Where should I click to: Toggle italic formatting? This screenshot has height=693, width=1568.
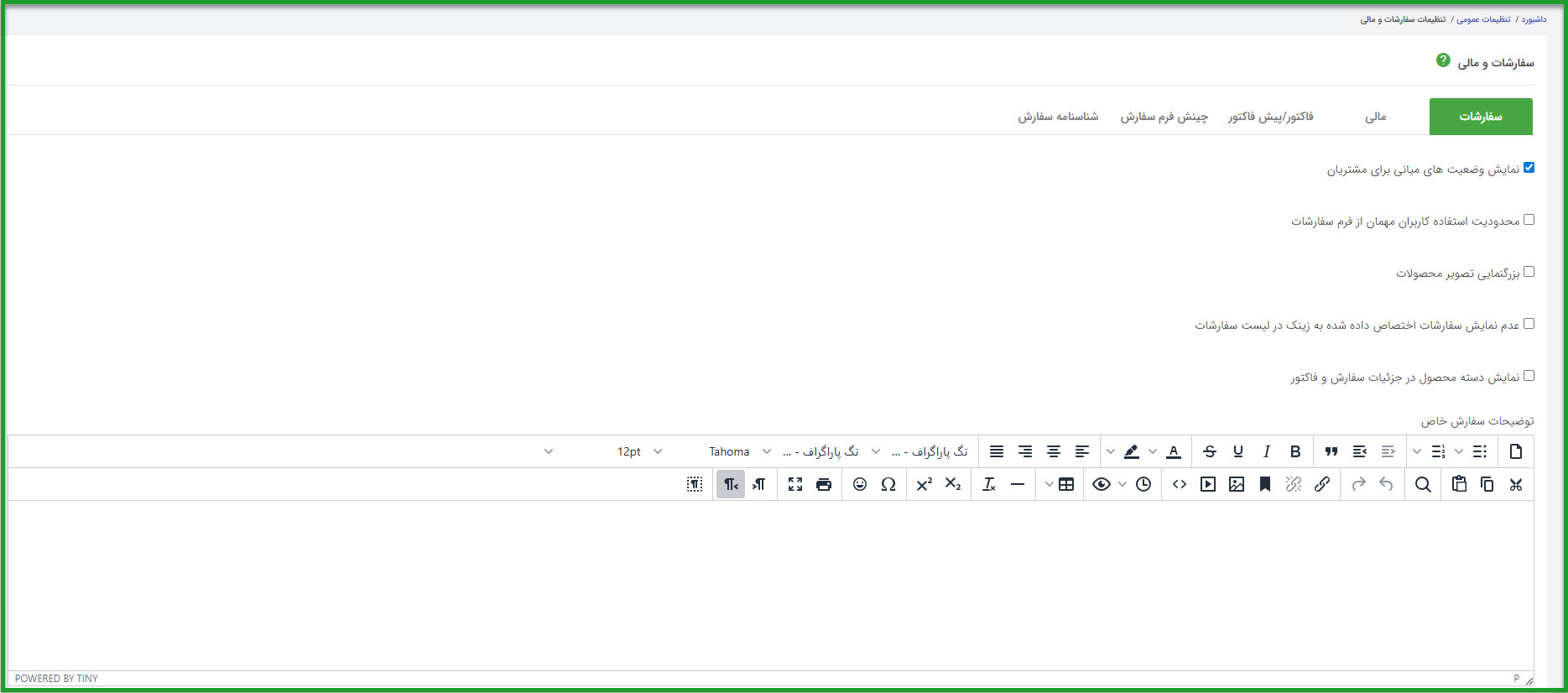1267,451
